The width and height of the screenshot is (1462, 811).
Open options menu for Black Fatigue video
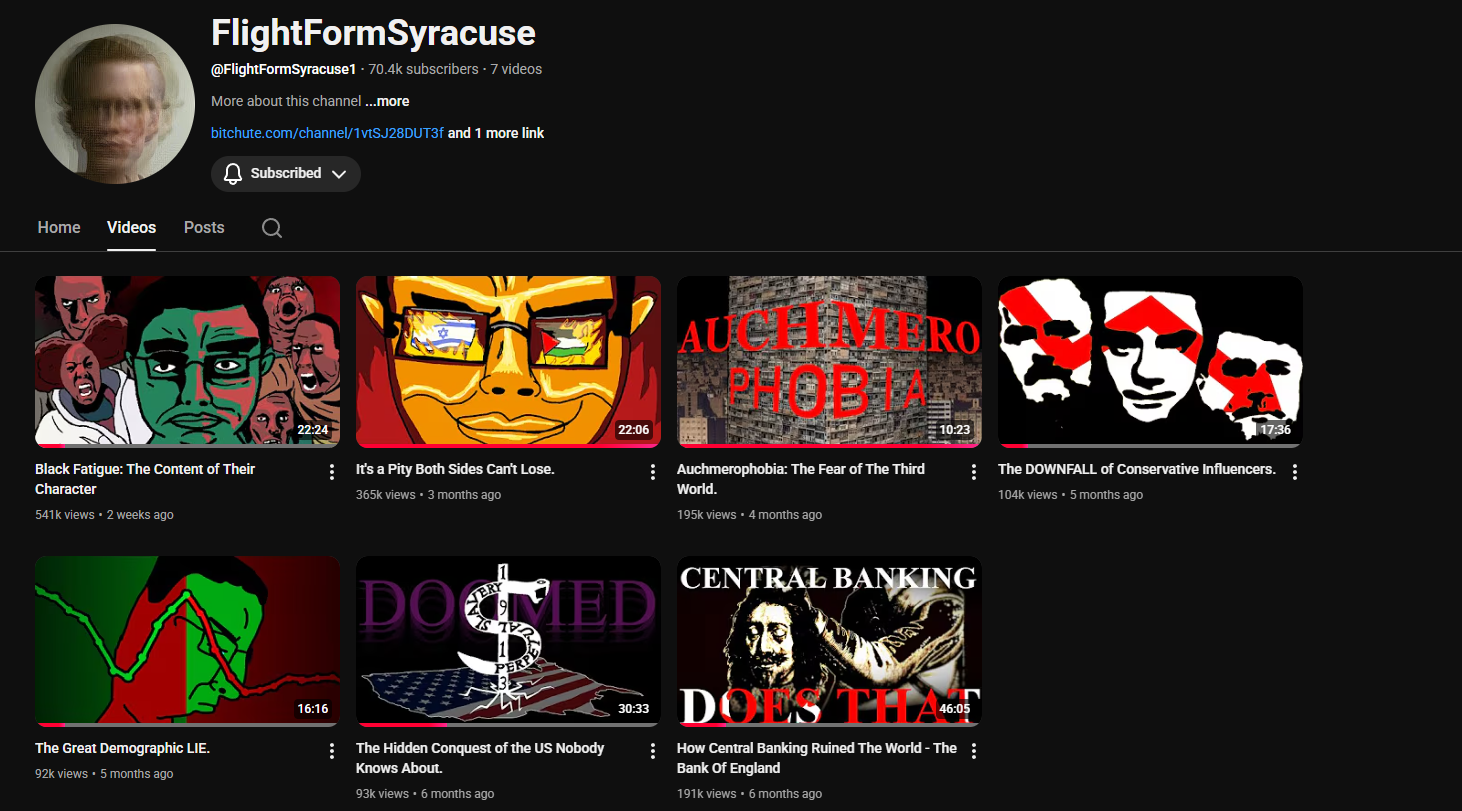point(332,472)
